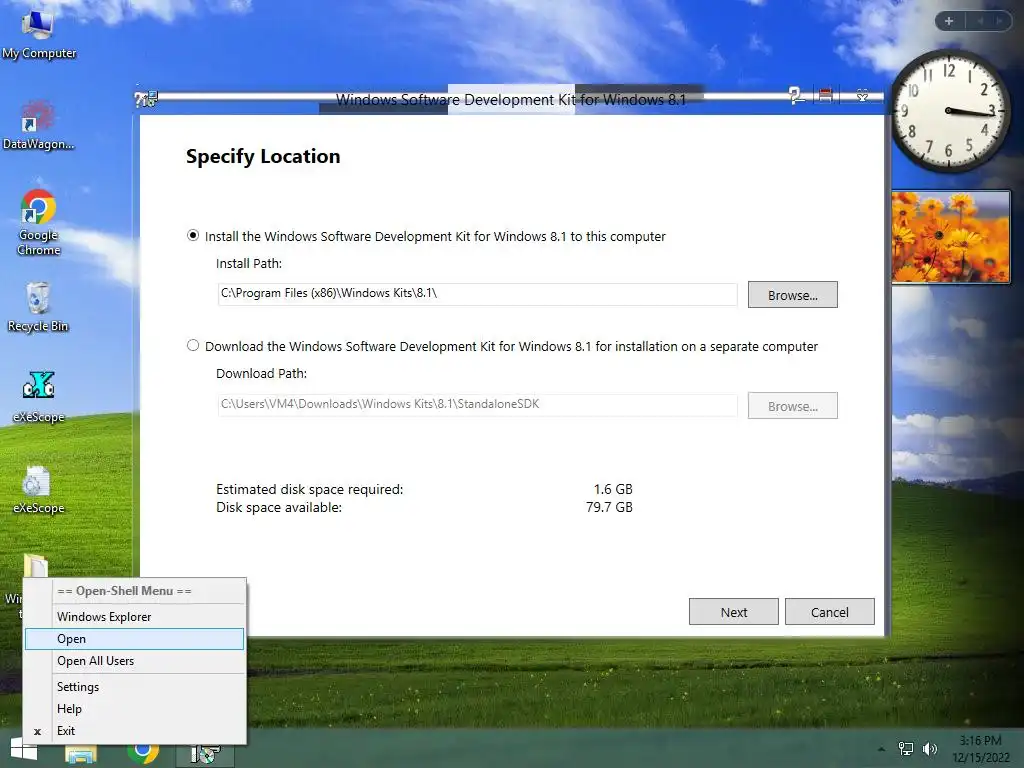This screenshot has height=768, width=1024.
Task: Click the 'Disk space available:' label
Action: (279, 507)
